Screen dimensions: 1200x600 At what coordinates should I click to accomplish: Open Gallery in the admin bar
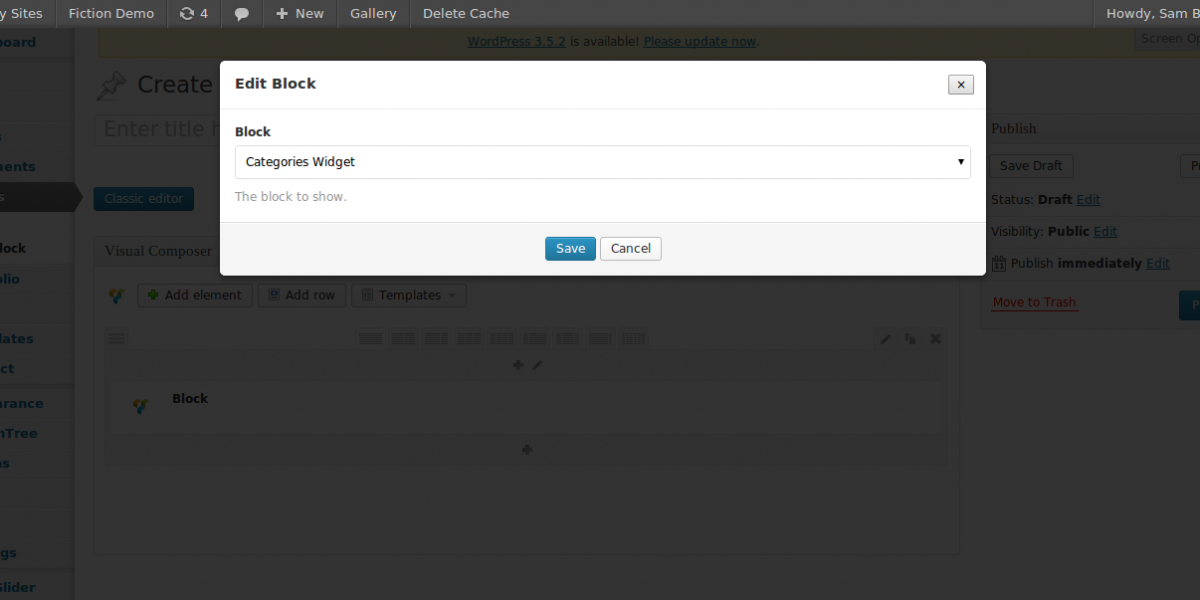tap(373, 14)
